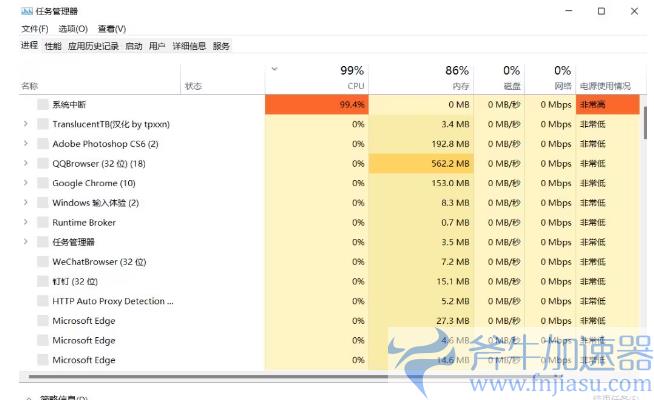Click the Adobe Photoshop CS6 process icon
Viewport: 654px width, 400px height.
tap(43, 144)
